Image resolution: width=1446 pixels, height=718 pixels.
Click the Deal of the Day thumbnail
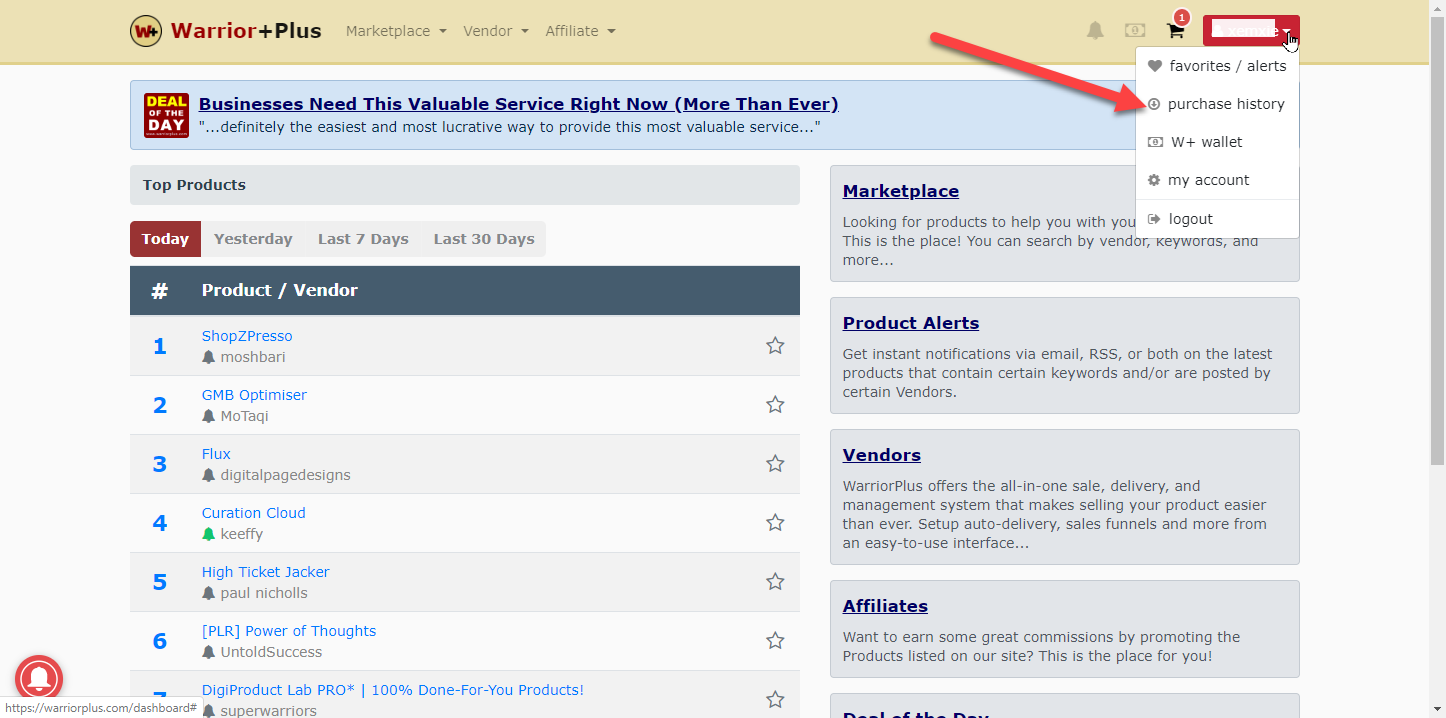[x=166, y=115]
